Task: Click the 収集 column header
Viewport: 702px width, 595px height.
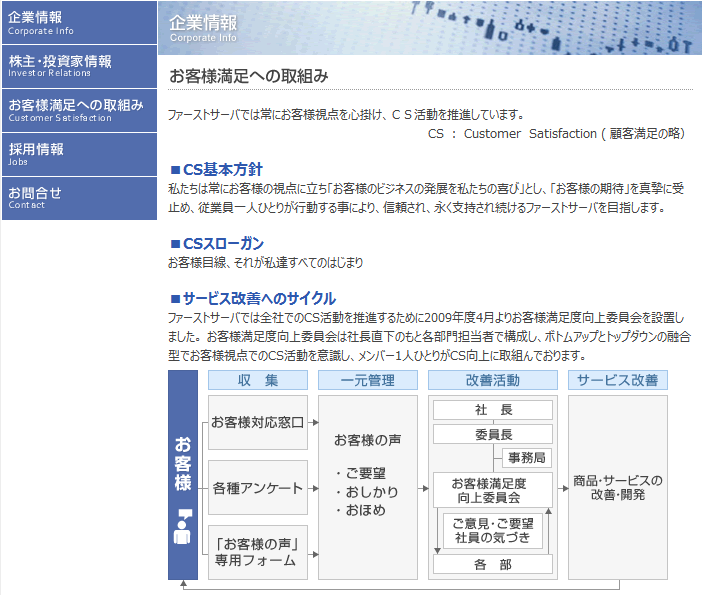Action: tap(258, 380)
